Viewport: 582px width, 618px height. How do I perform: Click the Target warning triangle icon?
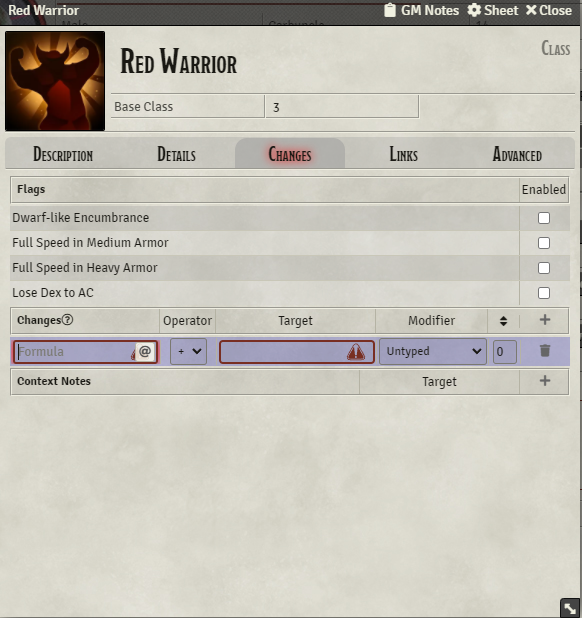click(x=355, y=352)
